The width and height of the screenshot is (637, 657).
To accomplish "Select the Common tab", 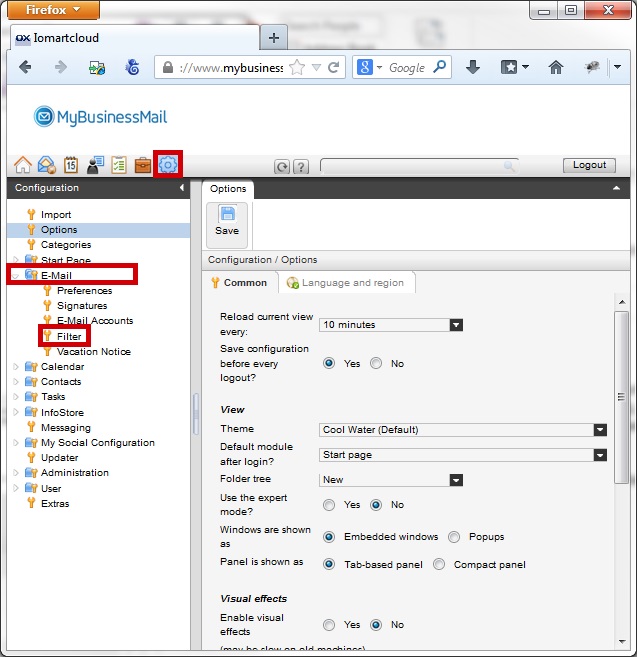I will 239,283.
